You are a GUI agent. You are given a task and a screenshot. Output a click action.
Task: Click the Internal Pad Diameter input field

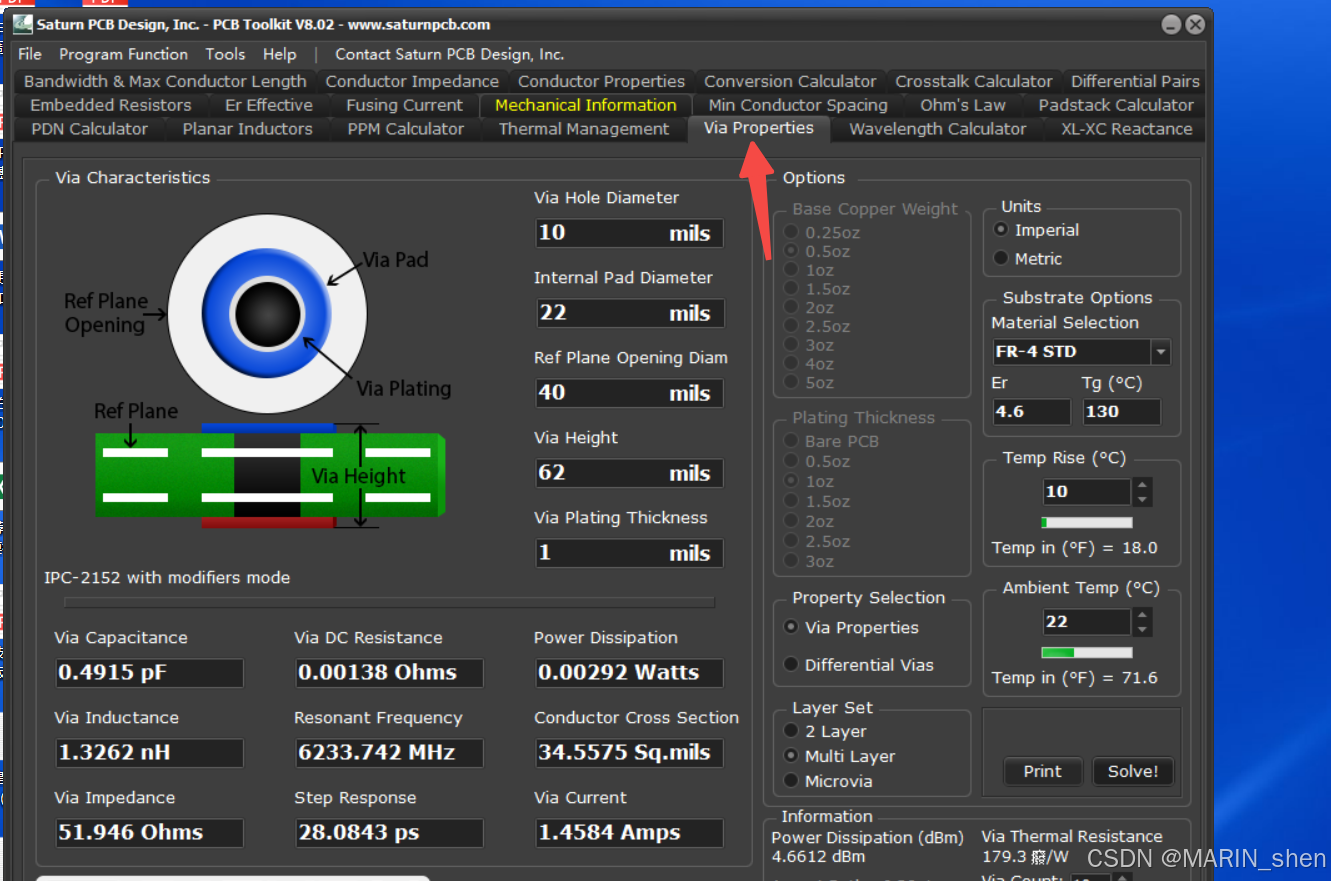pos(629,313)
